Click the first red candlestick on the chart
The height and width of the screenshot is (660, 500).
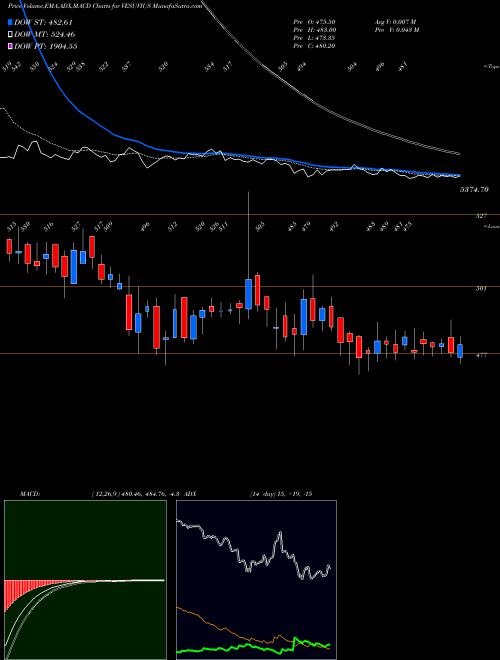point(9,246)
